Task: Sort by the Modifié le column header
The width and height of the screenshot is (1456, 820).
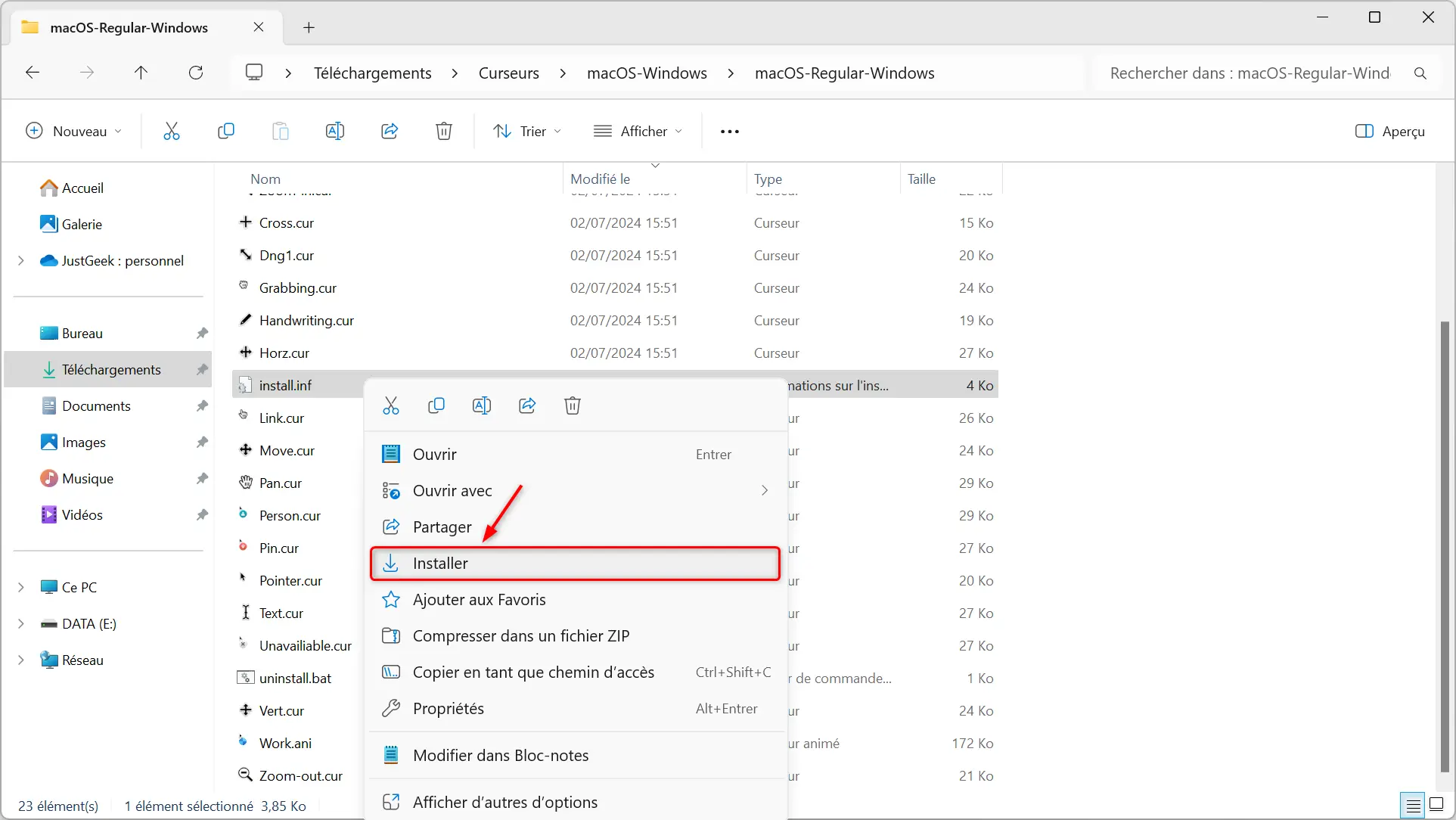Action: point(600,179)
